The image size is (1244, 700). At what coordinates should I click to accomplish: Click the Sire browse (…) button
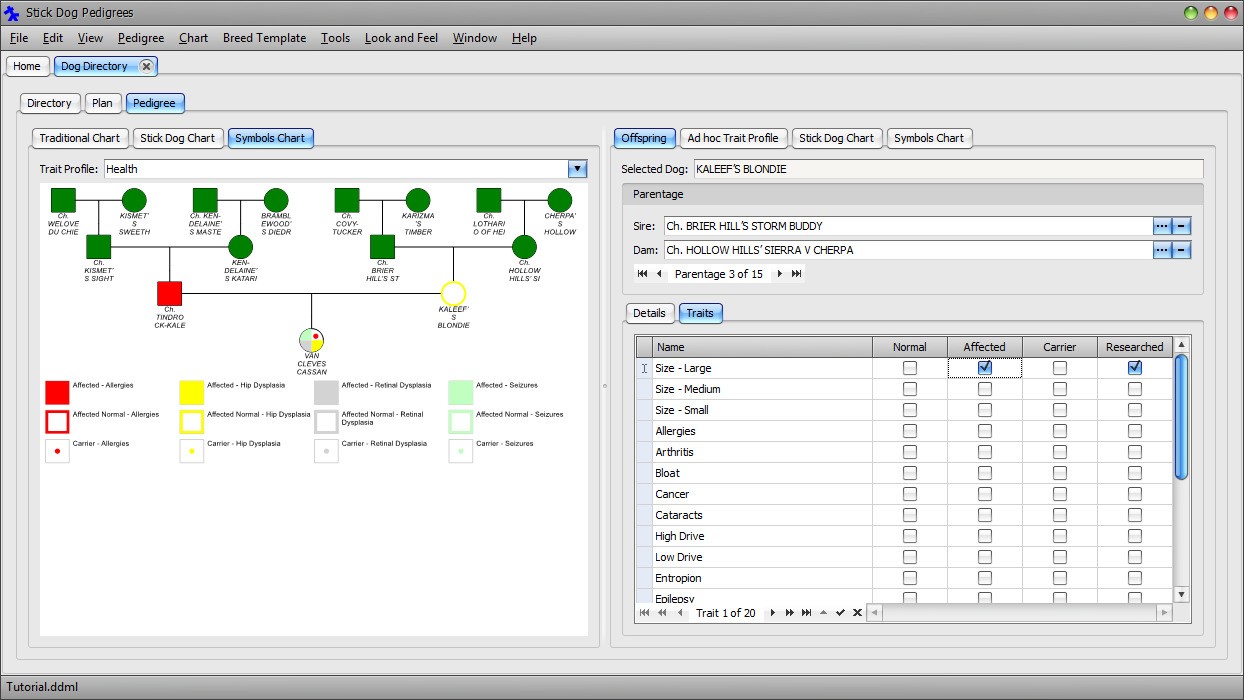[1161, 226]
